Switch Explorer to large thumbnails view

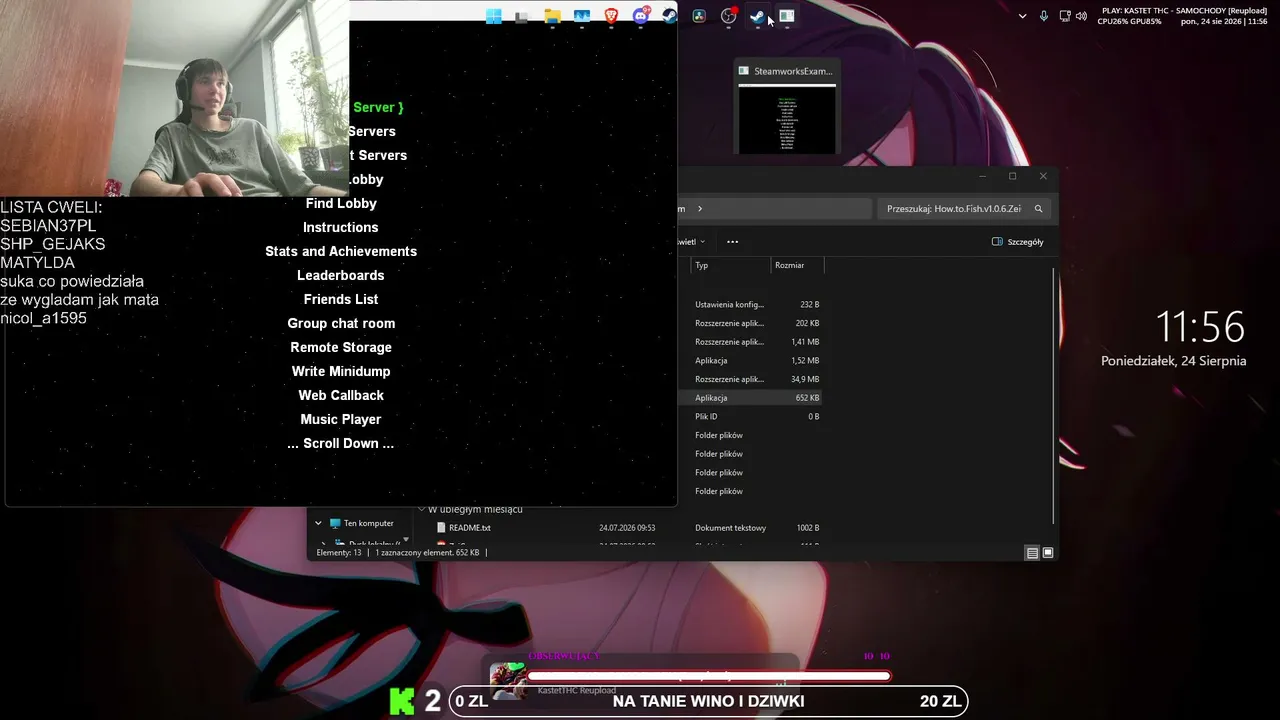[1048, 553]
